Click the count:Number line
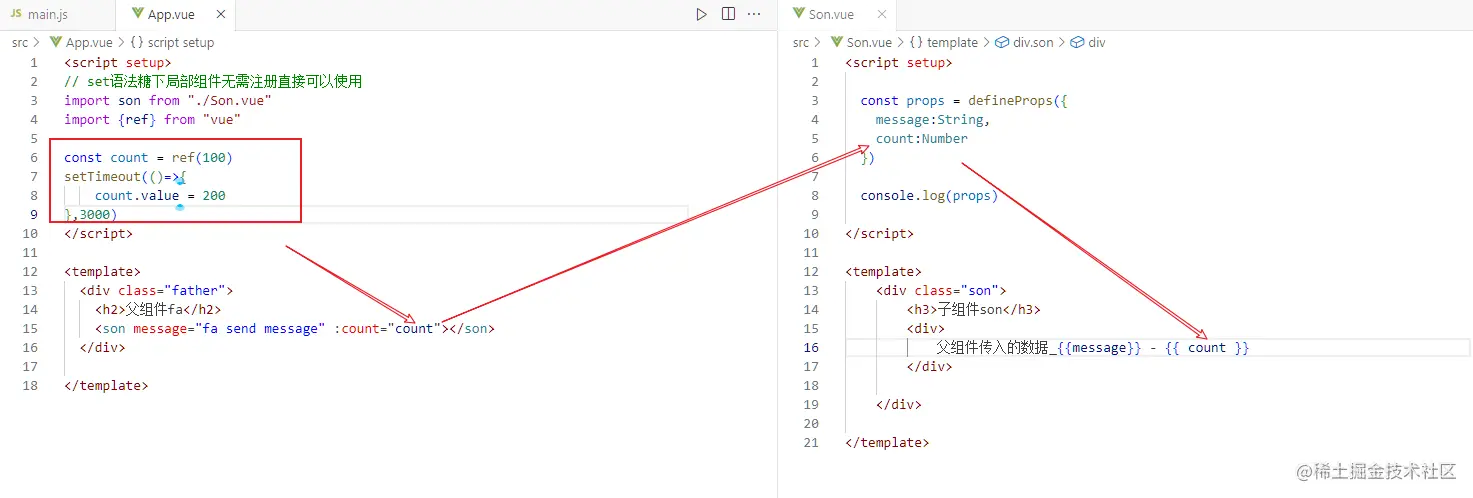 tap(921, 138)
